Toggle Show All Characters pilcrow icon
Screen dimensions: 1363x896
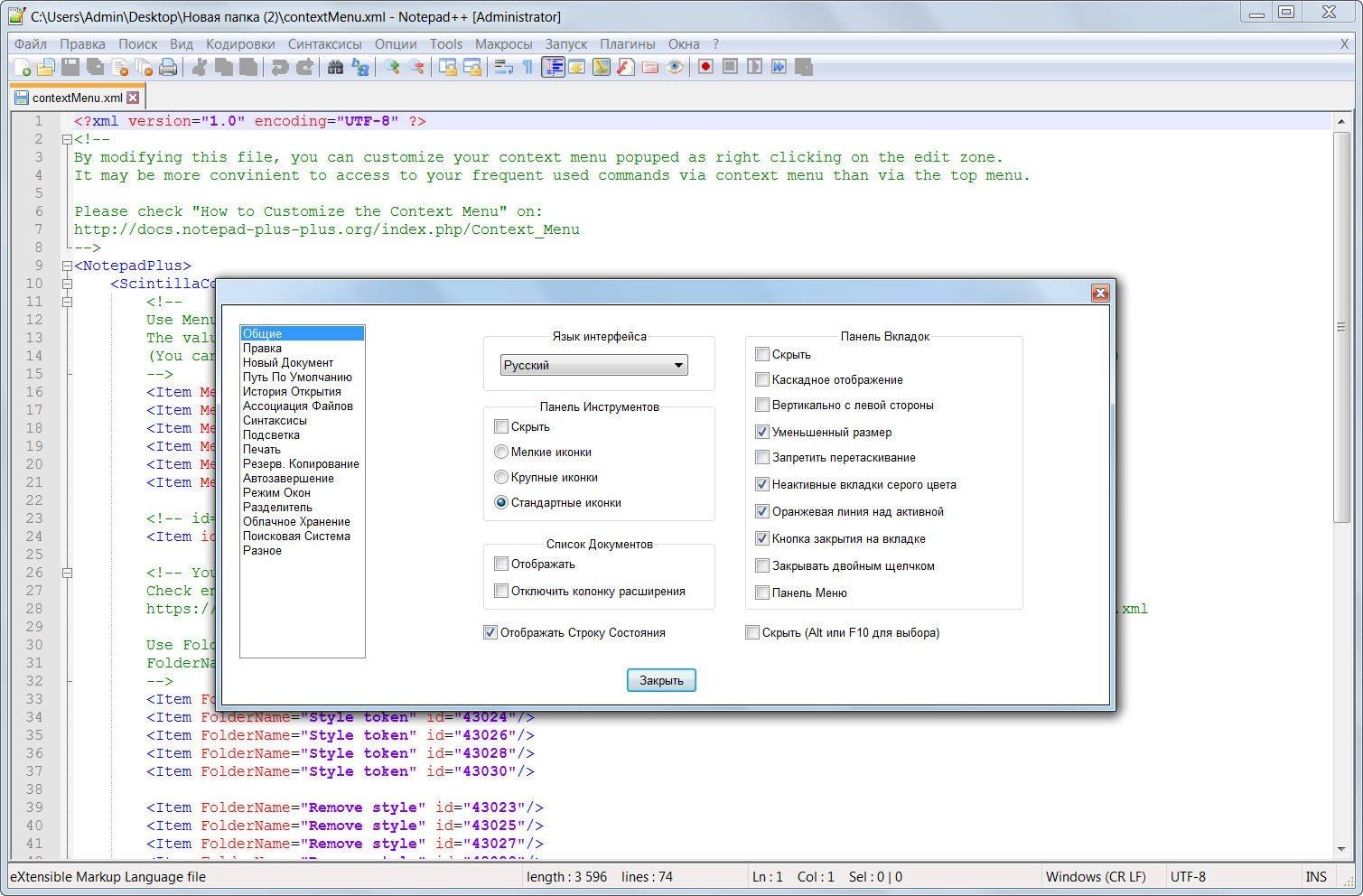527,67
